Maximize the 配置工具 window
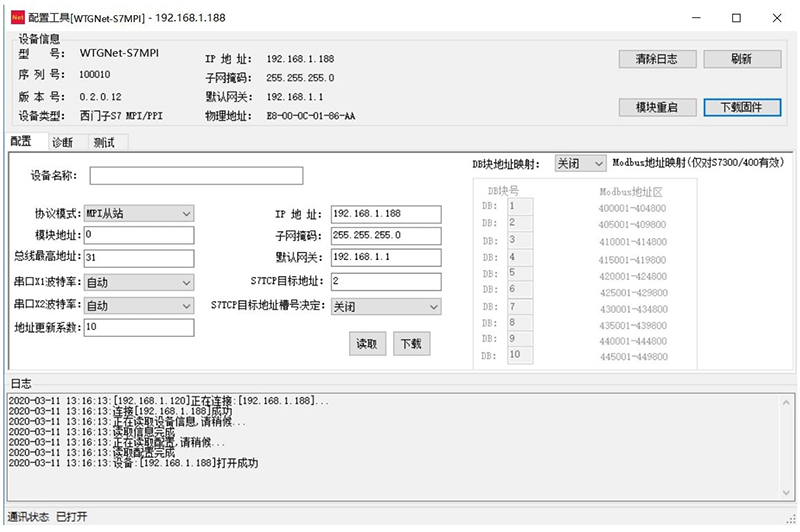Screen dimensions: 800x532 [736, 18]
